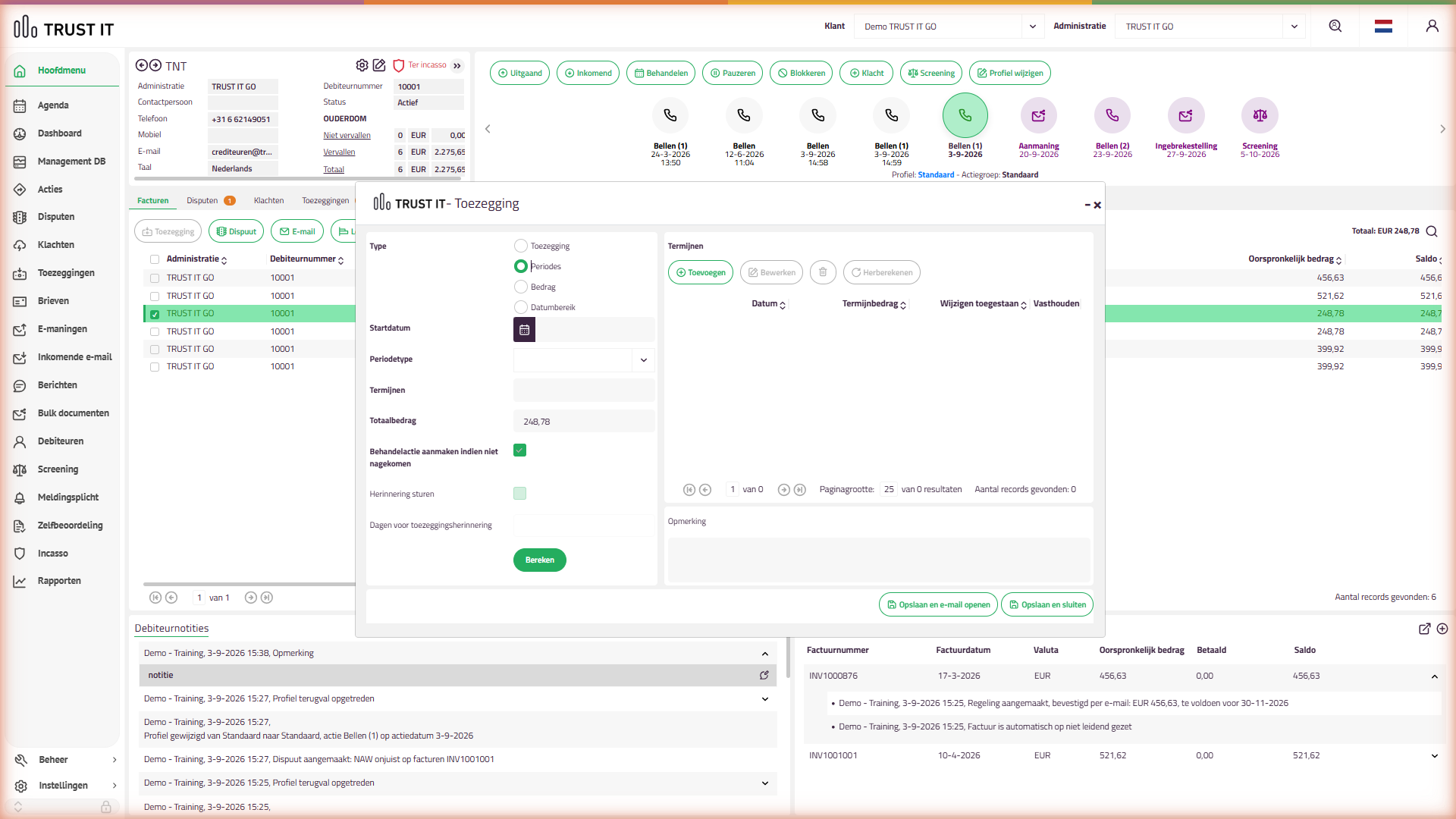Click the Uitgaand action button
Screen dimensions: 1456x819
(520, 74)
